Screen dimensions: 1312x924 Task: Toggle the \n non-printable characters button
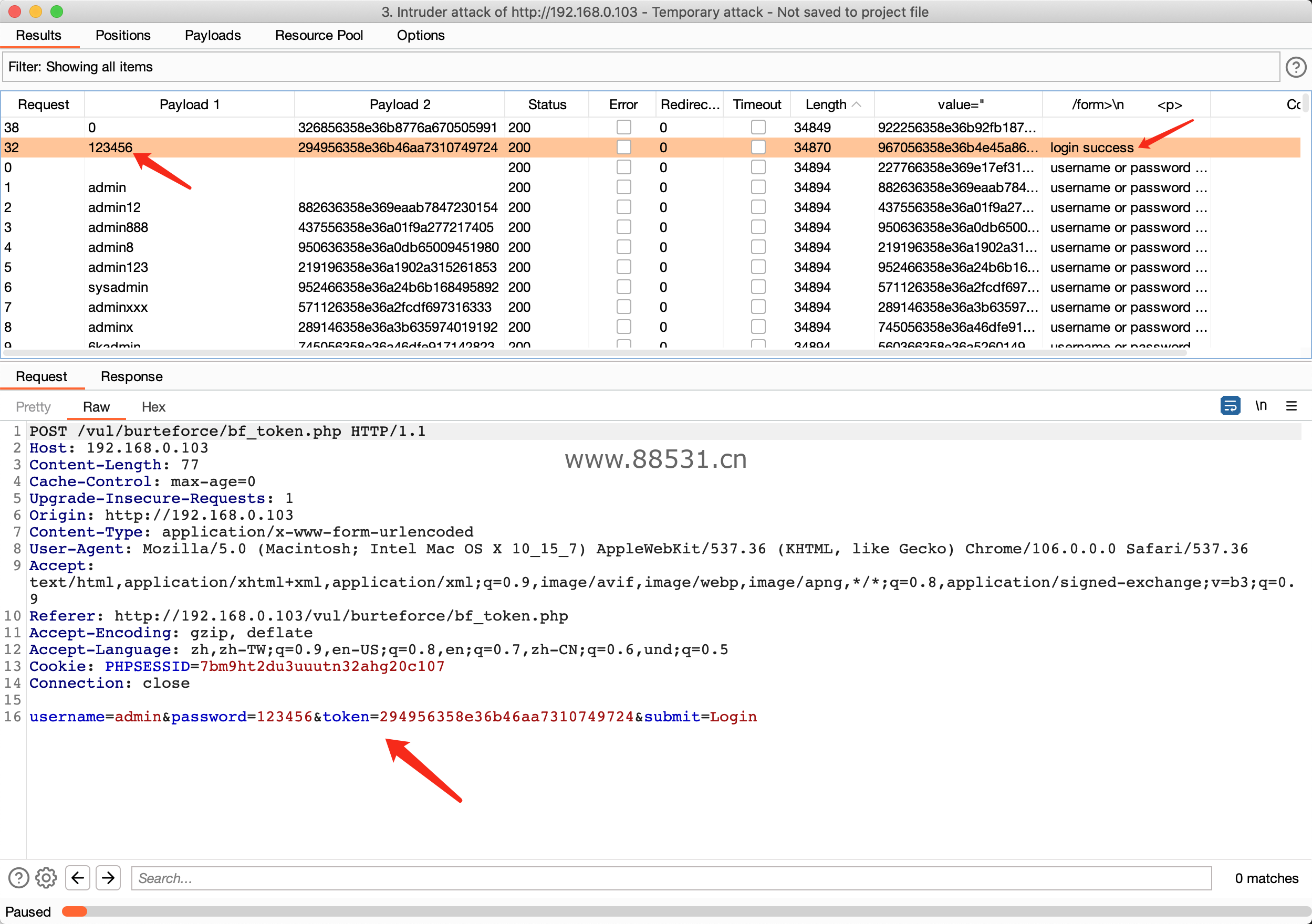click(1261, 405)
